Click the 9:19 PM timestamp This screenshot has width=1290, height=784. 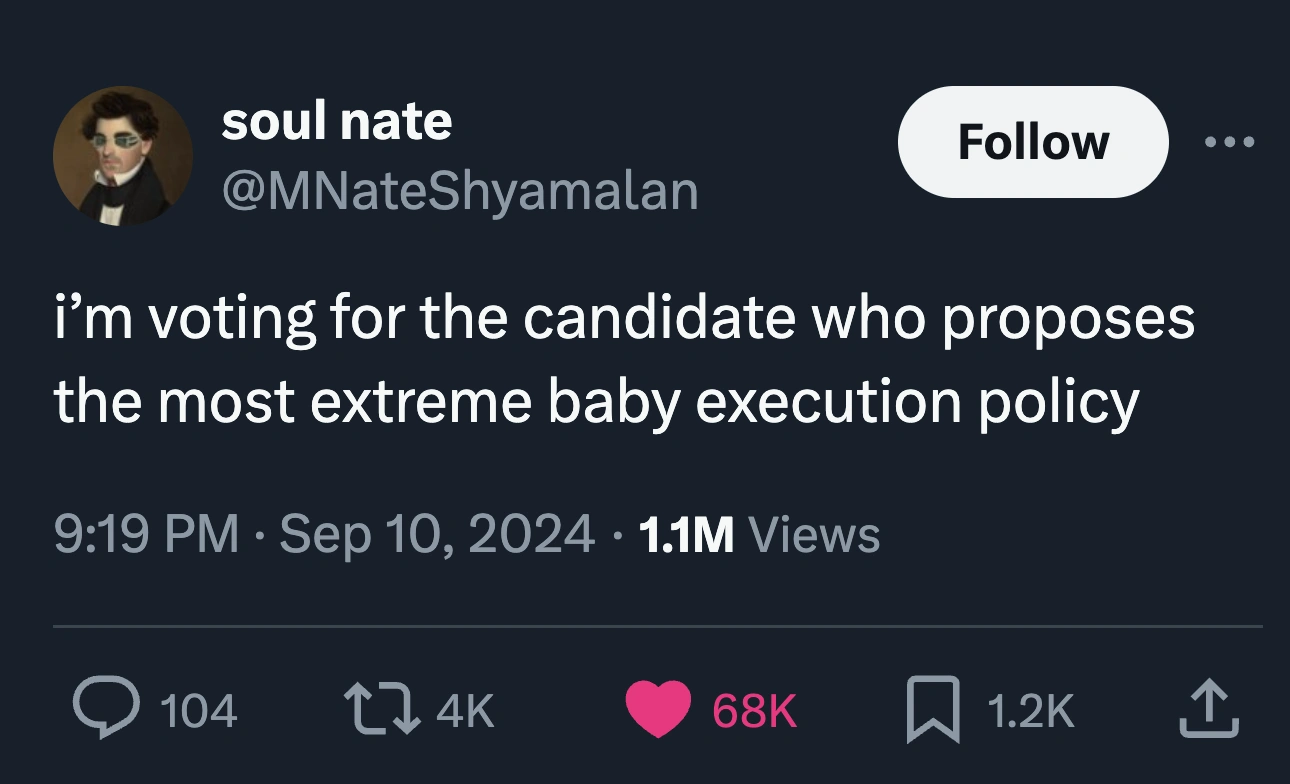click(x=146, y=534)
